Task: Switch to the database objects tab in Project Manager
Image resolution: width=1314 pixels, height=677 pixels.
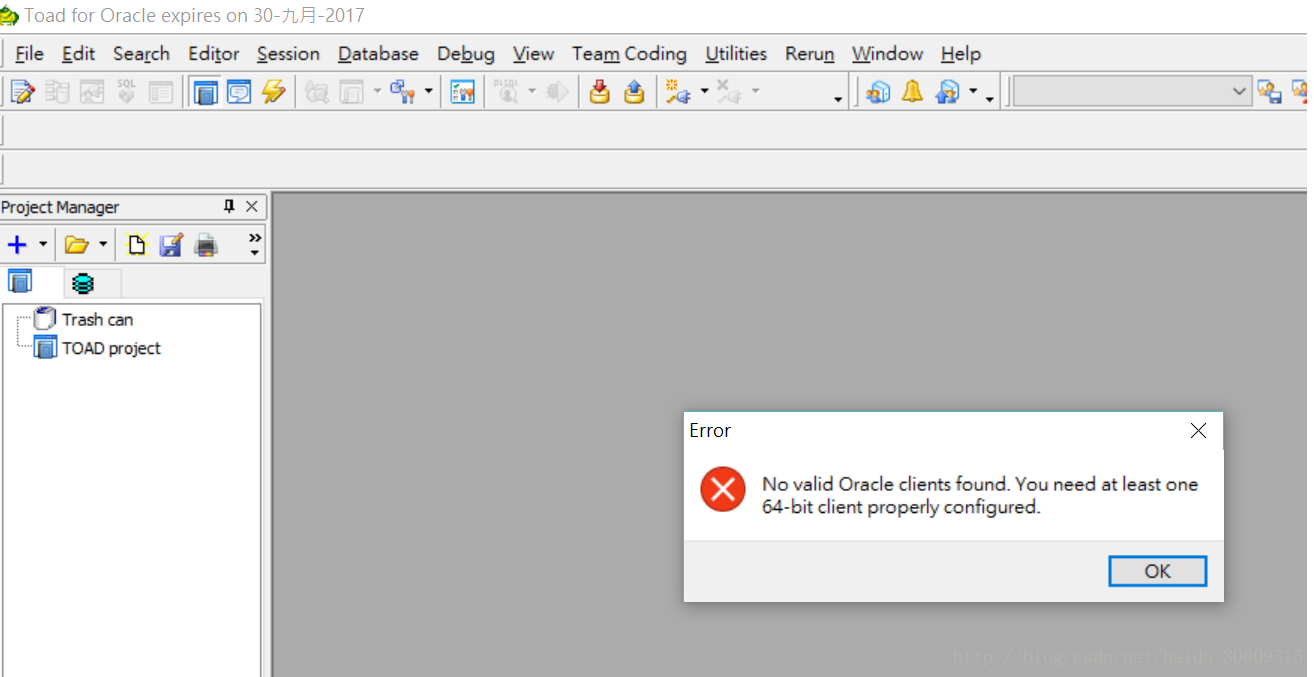Action: (83, 281)
